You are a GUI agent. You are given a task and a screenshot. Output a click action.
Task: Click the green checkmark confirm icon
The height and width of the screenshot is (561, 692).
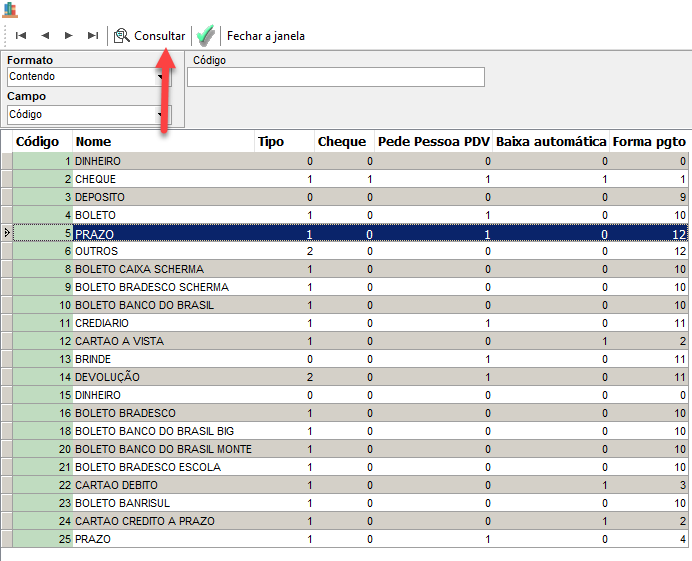click(x=206, y=36)
